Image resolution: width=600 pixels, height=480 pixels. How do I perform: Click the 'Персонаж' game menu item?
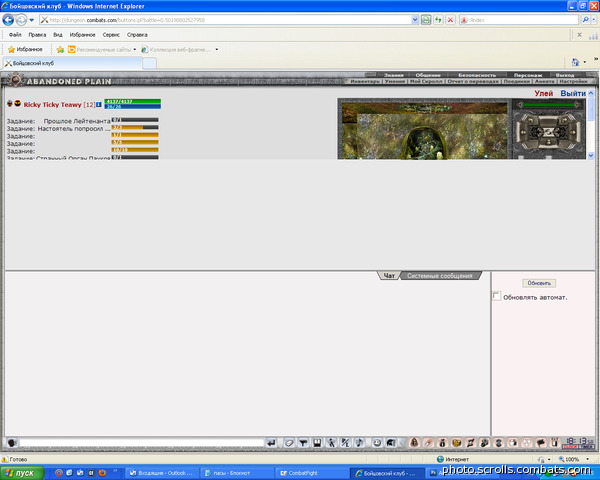[528, 75]
